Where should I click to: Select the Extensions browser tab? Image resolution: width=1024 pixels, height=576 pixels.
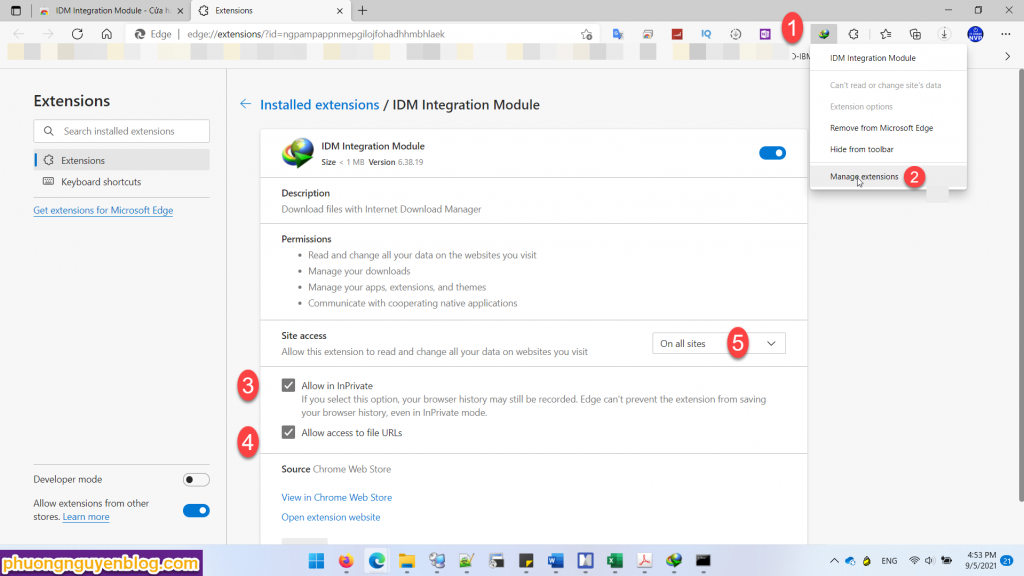tap(270, 10)
